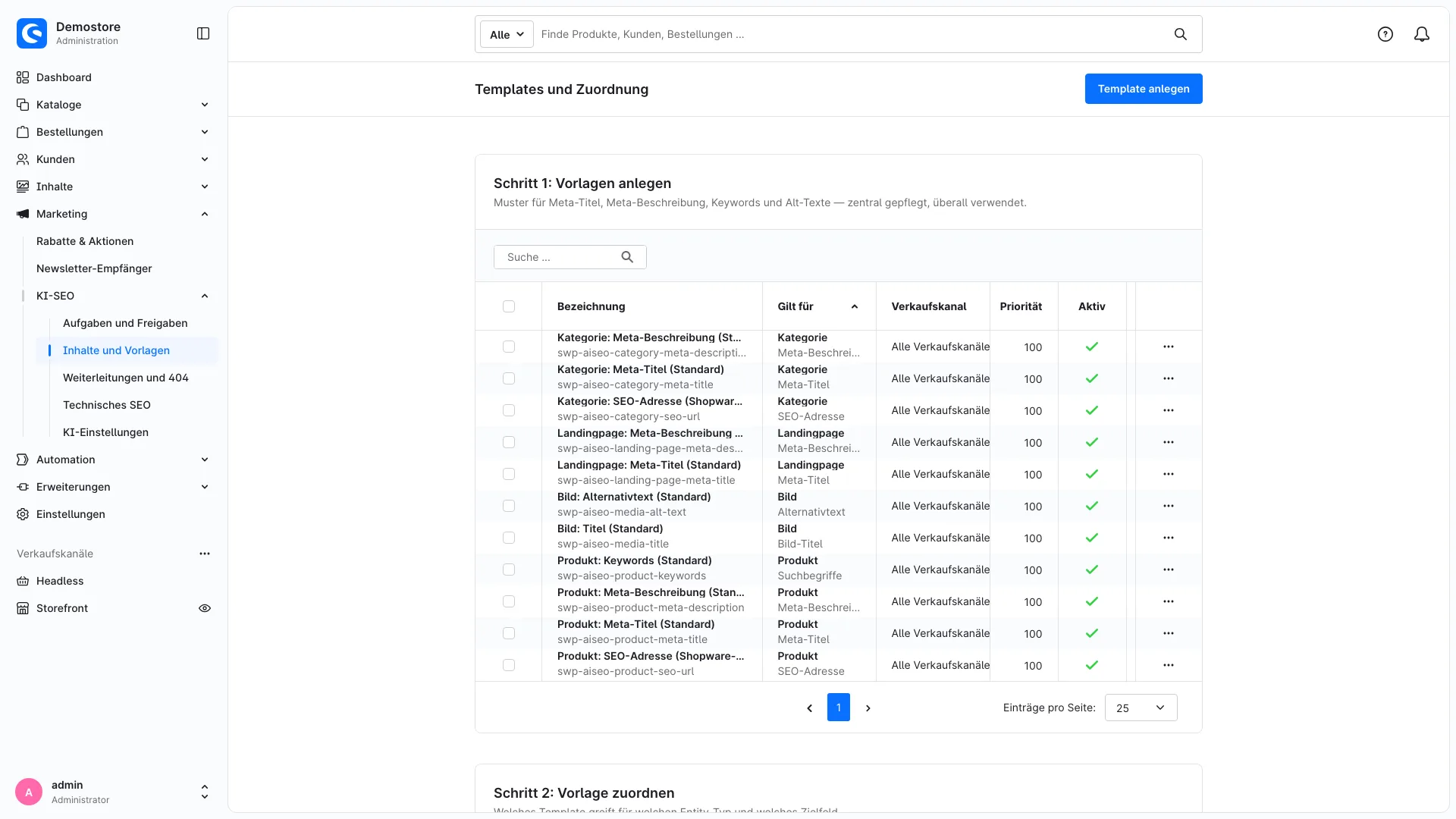Open Weiterleitungen und 404

(126, 378)
